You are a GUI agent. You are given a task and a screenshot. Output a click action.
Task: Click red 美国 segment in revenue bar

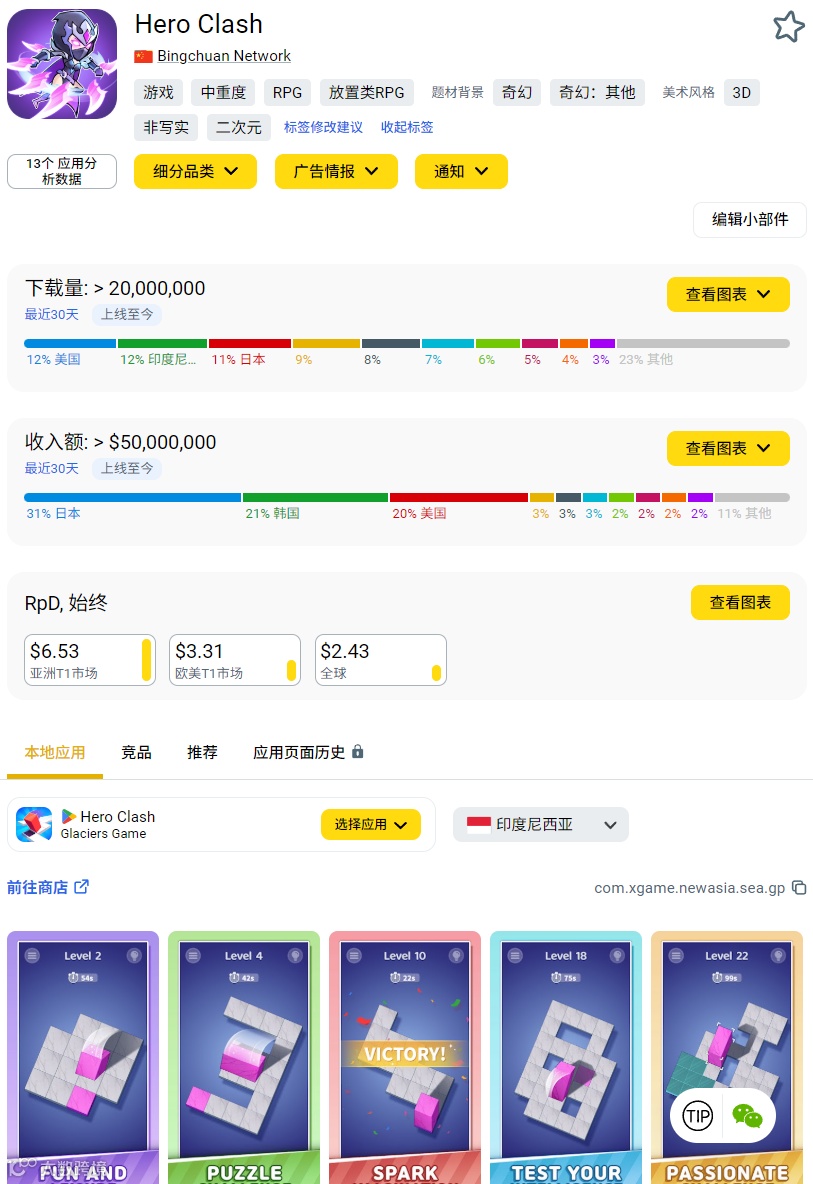[459, 498]
